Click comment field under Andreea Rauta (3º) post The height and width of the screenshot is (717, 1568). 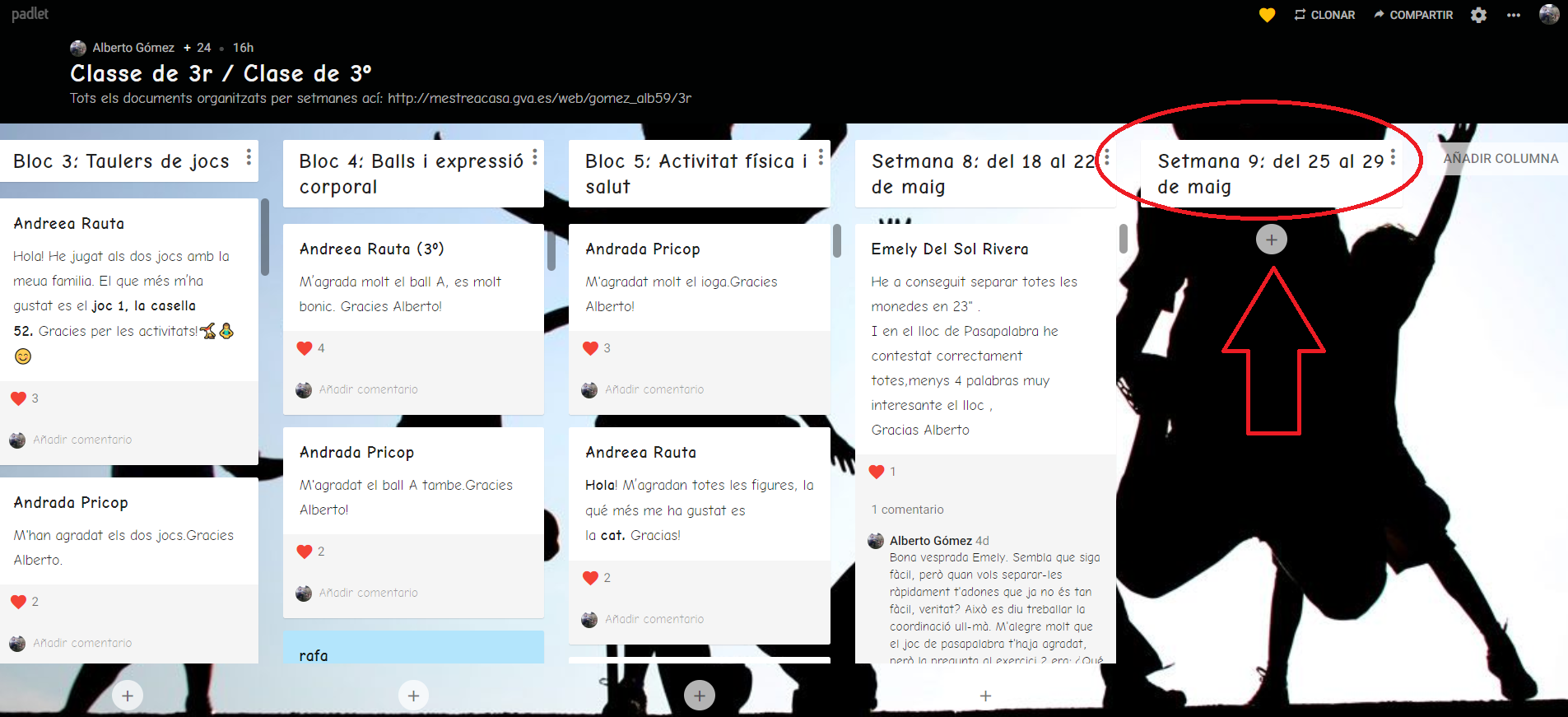point(369,389)
